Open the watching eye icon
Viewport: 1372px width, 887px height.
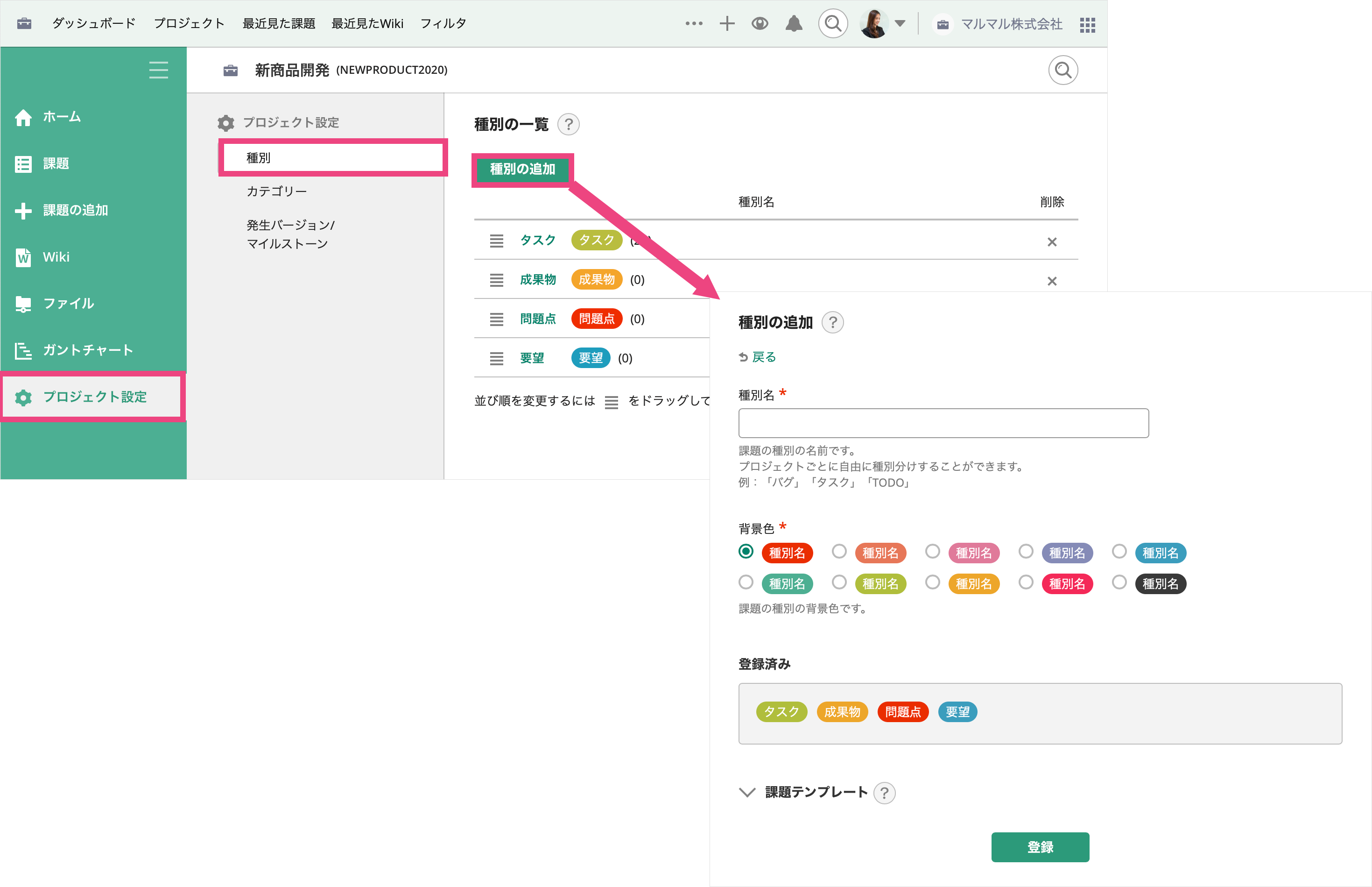click(760, 24)
